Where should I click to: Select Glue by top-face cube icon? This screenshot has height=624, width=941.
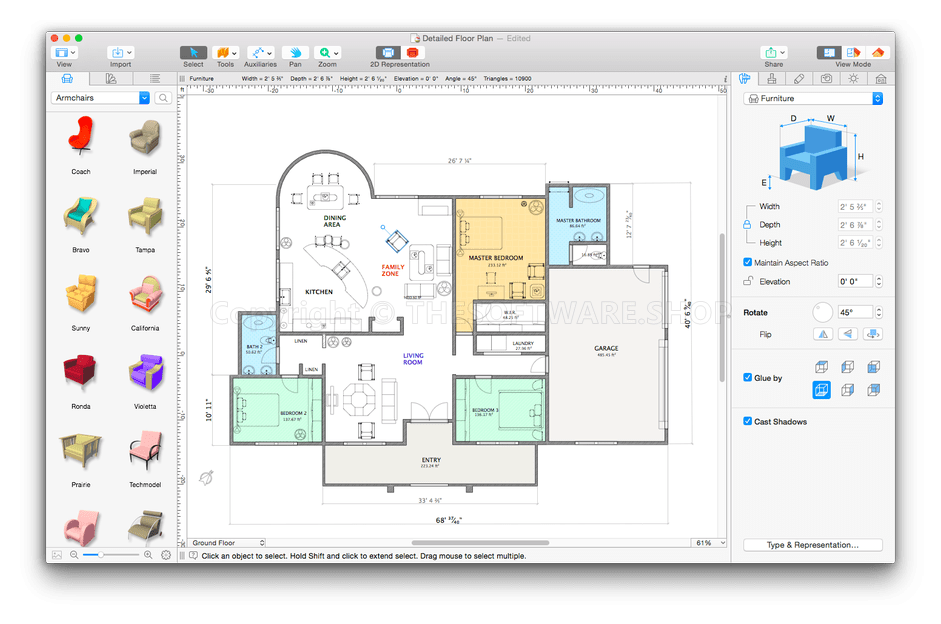tap(822, 367)
